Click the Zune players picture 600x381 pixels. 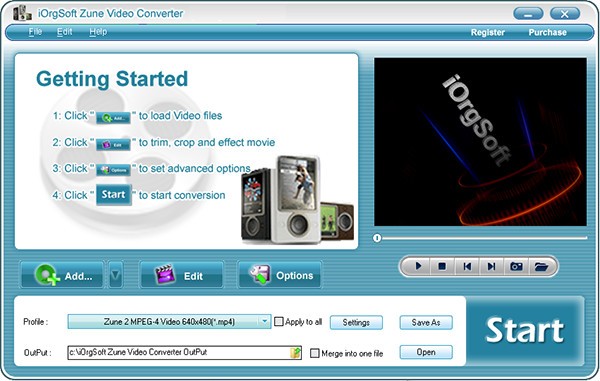tap(297, 200)
